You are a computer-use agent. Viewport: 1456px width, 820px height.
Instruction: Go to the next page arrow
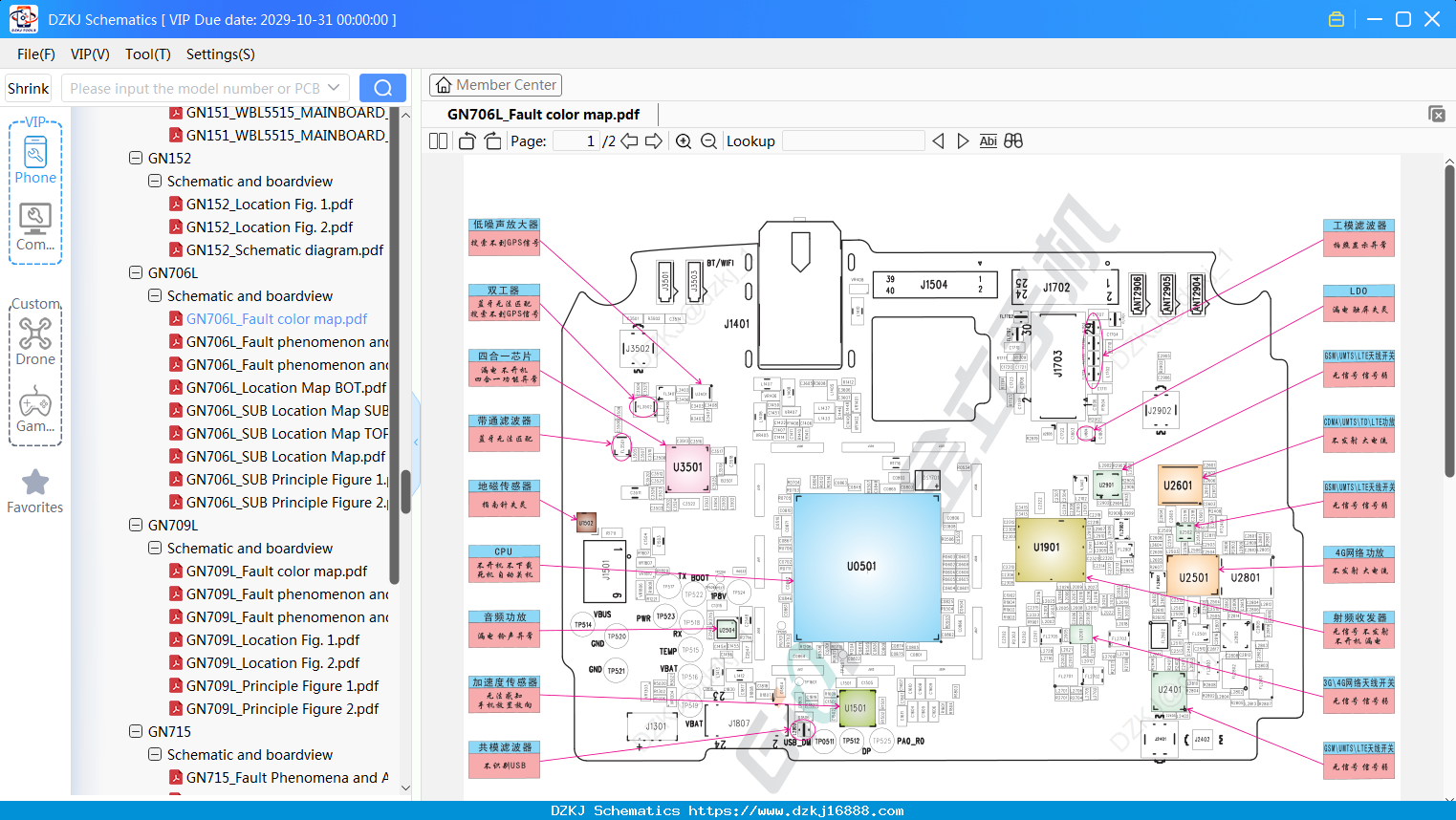click(654, 141)
